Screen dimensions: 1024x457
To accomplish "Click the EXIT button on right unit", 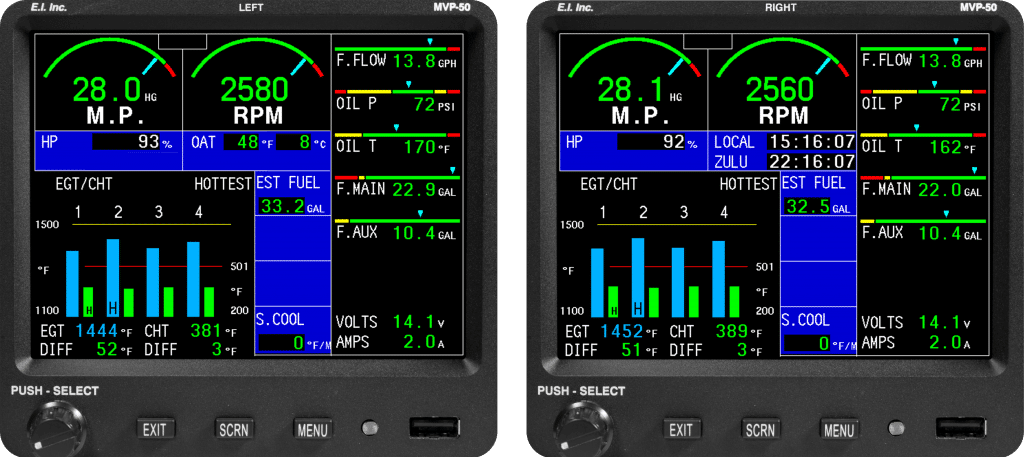I will tap(680, 430).
